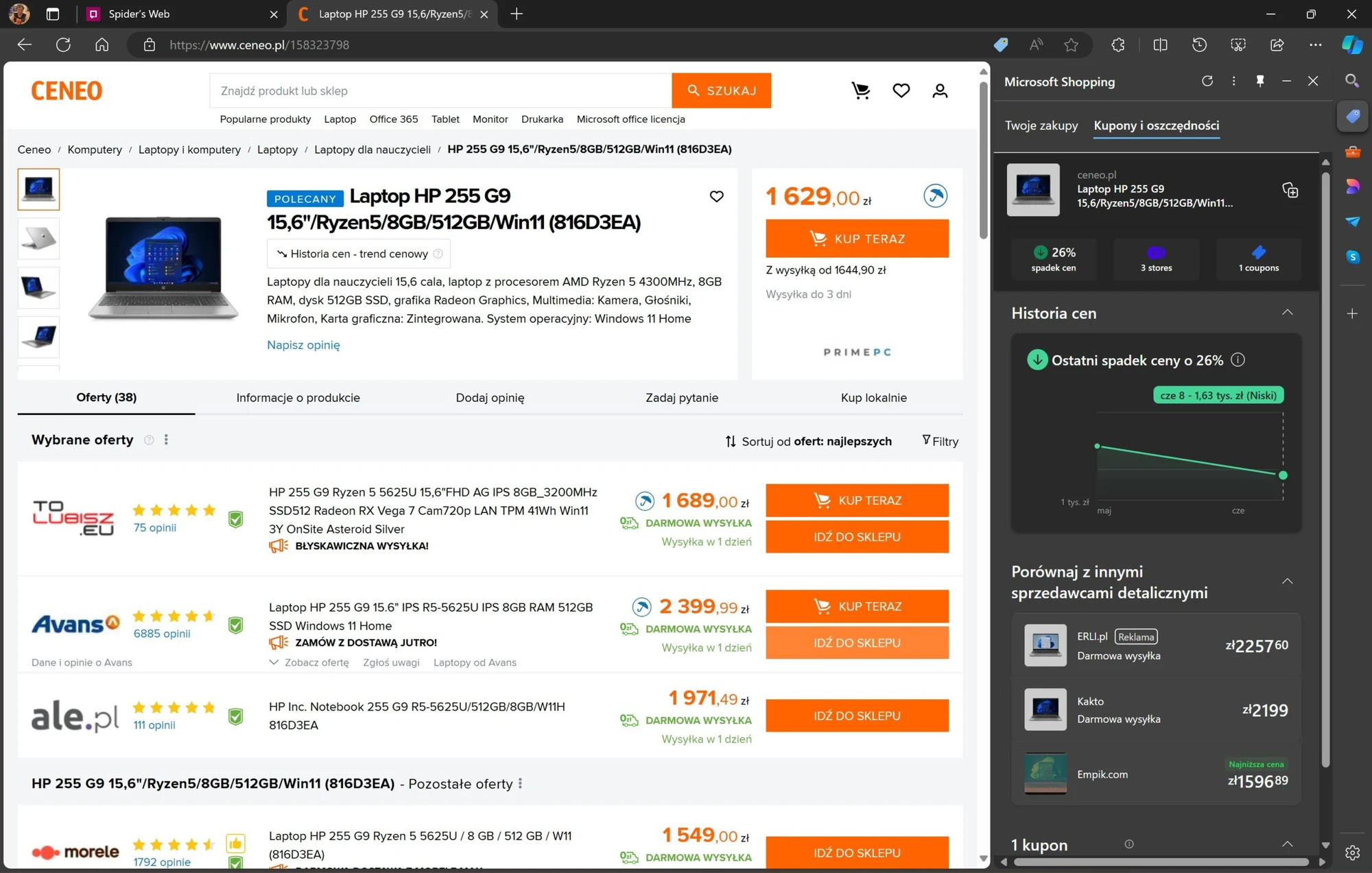Select the Oferty (38) tab
The image size is (1372, 873).
106,397
